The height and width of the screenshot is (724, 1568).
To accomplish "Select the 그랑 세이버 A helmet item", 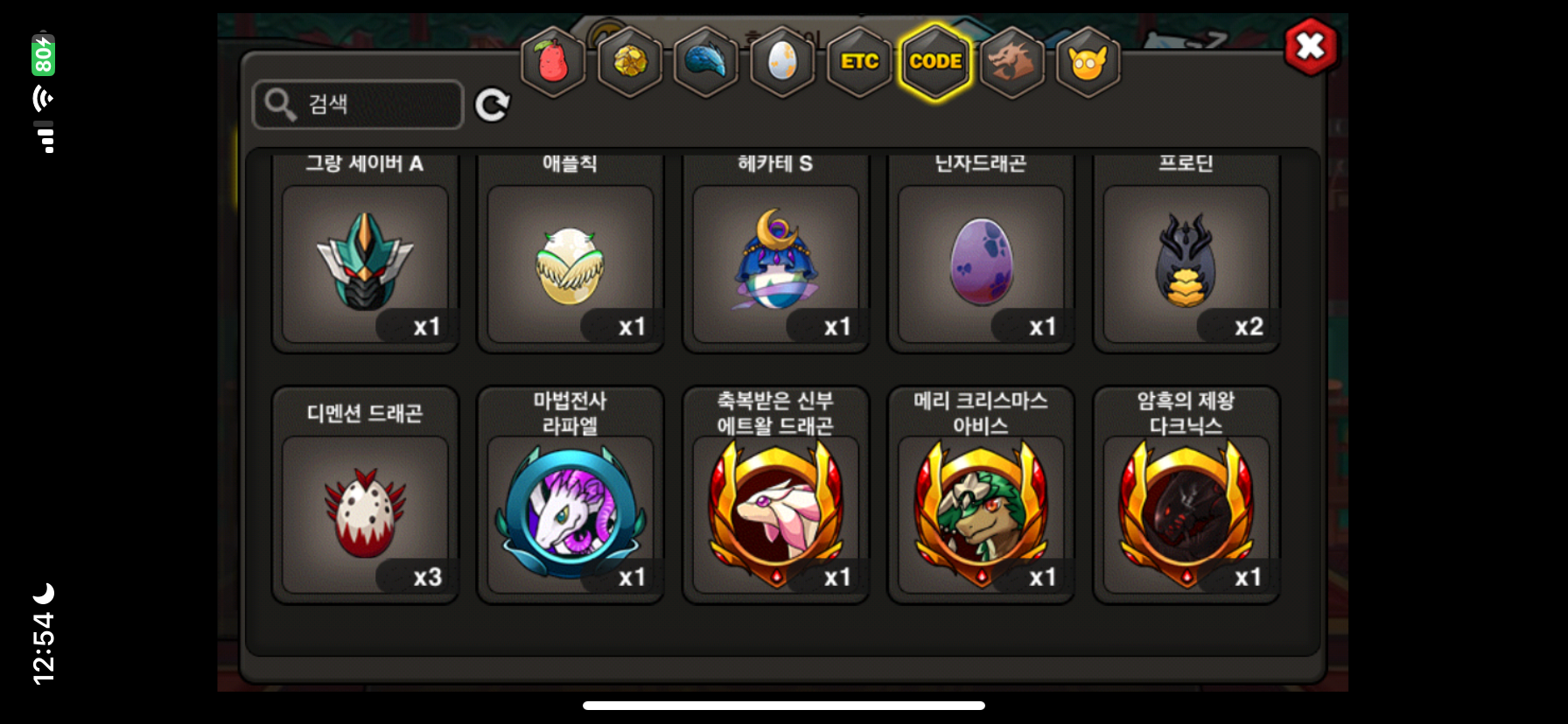I will pyautogui.click(x=365, y=254).
